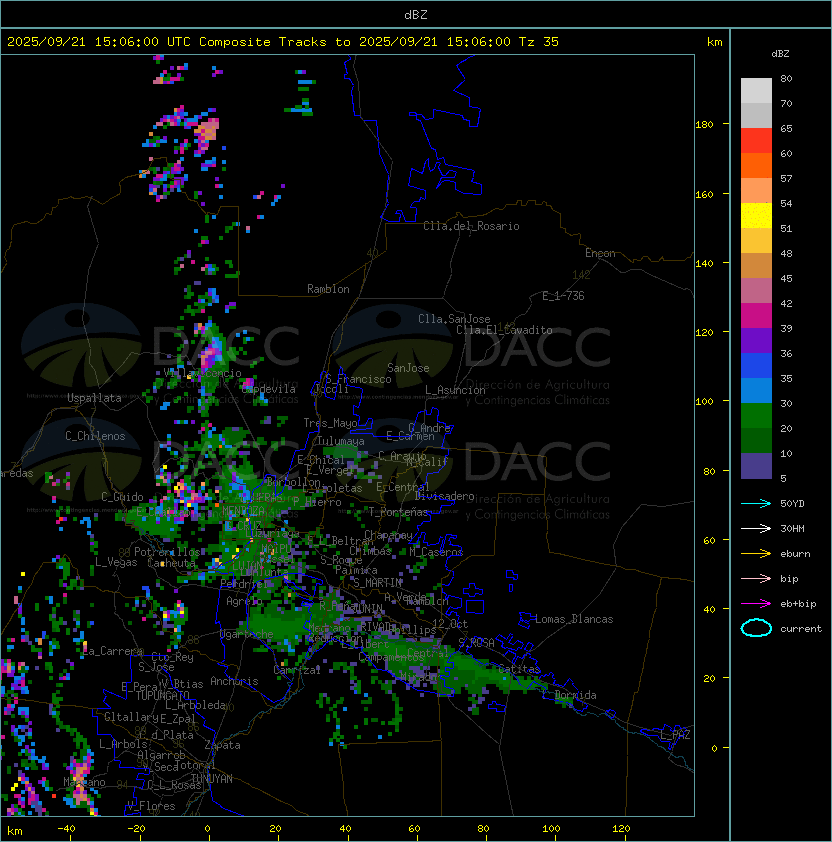Pick the royal blue 35–36 dBZ swatch
The width and height of the screenshot is (832, 842).
[756, 365]
